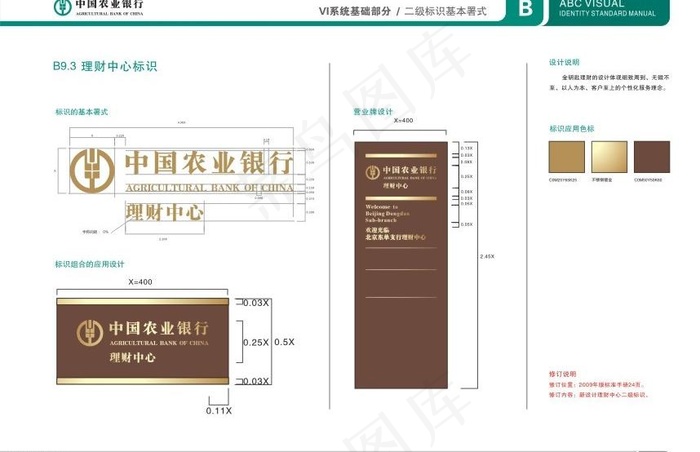Screen dimensions: 700x452
Task: Click the bottom gold bar of the horizontal sign
Action: [142, 381]
